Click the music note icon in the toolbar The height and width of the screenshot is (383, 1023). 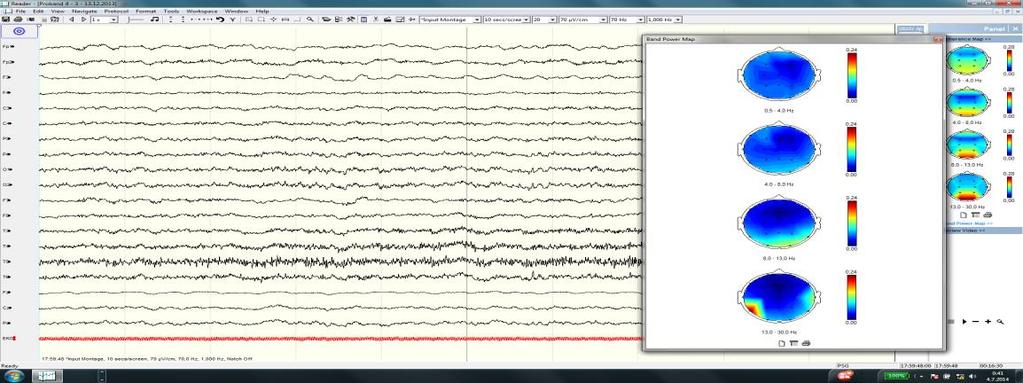(x=155, y=20)
